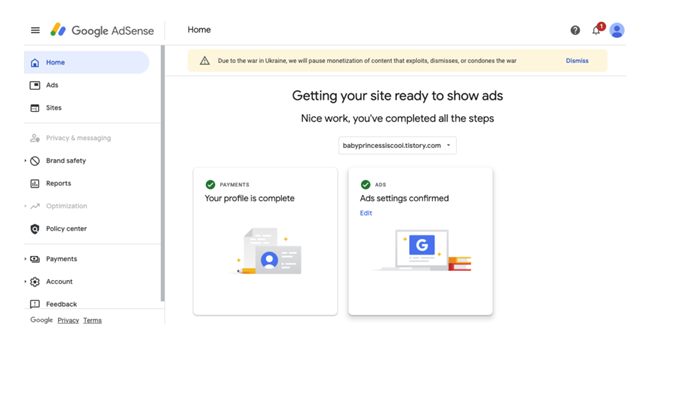
Task: Open the Privacy footer link
Action: tap(68, 320)
